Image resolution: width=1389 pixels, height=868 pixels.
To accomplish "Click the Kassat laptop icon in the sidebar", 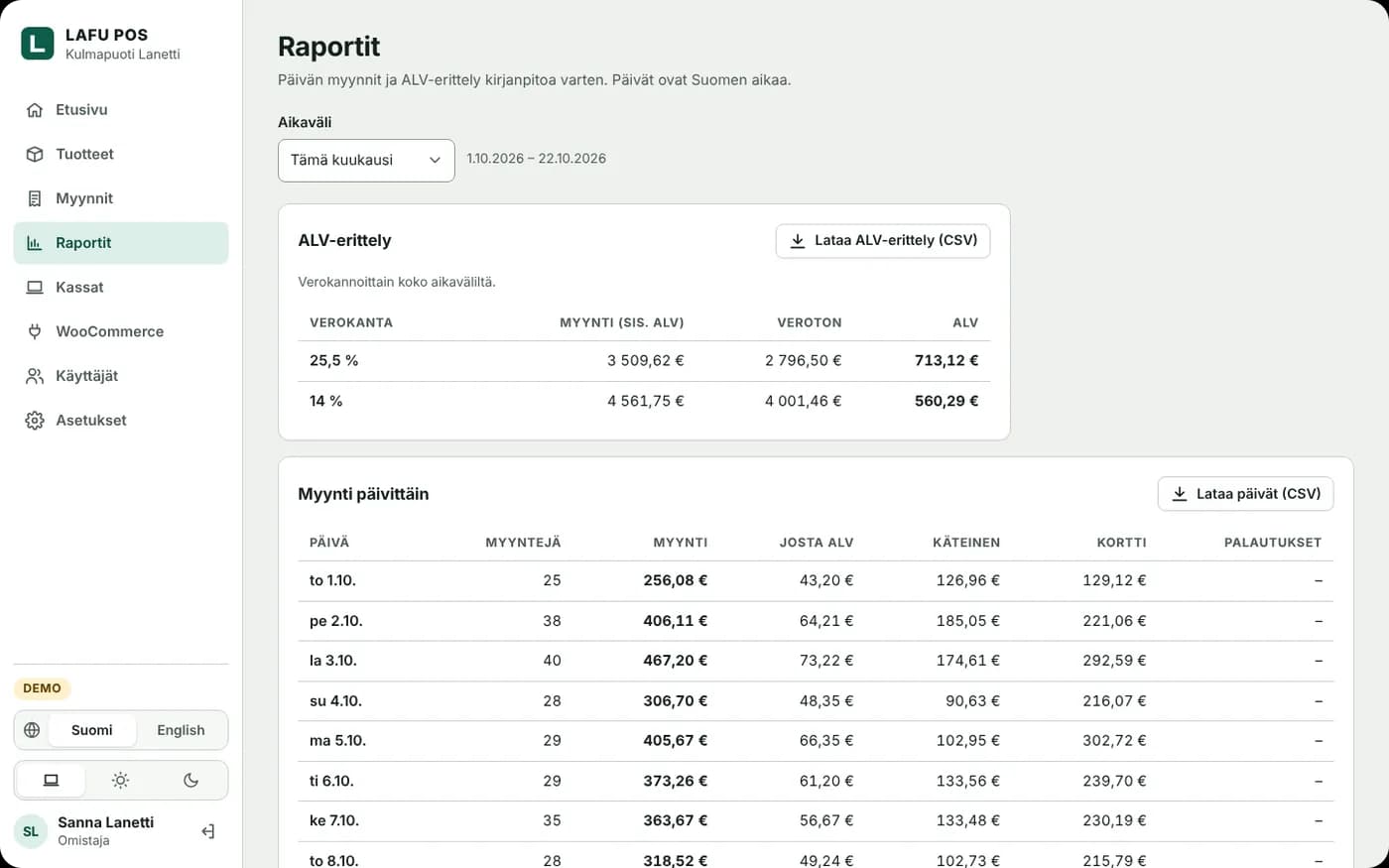I will point(35,288).
